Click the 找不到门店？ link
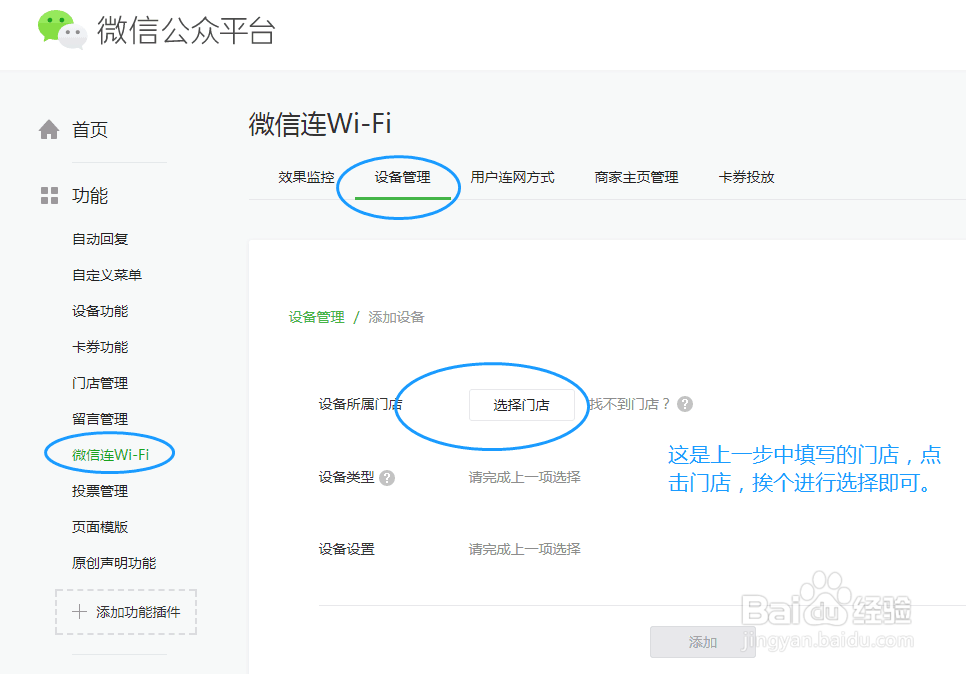 tap(628, 404)
